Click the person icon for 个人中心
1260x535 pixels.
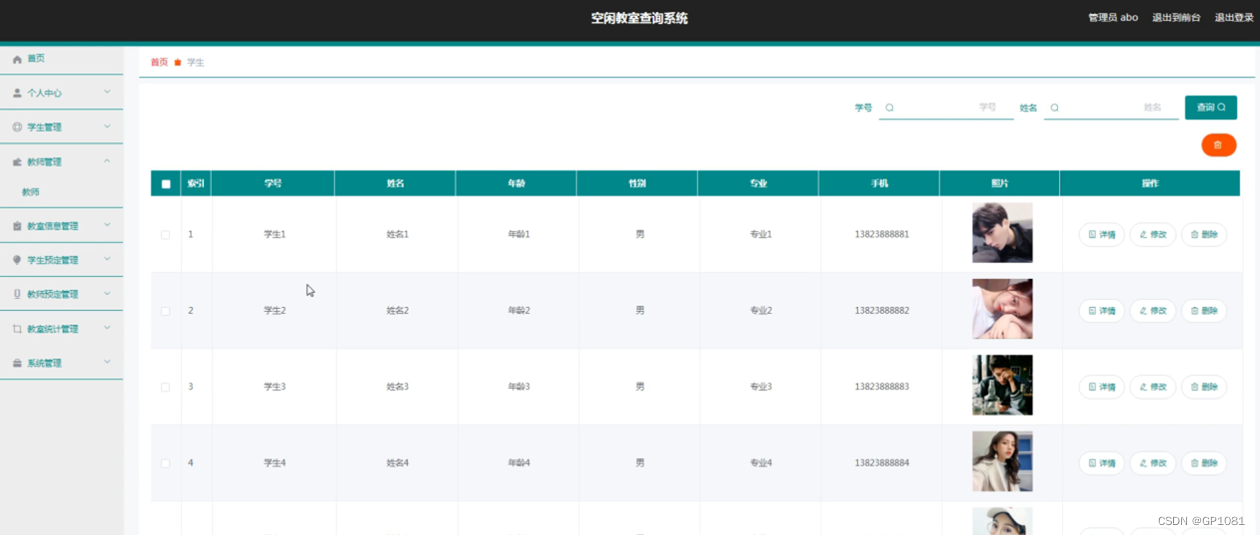(x=17, y=93)
